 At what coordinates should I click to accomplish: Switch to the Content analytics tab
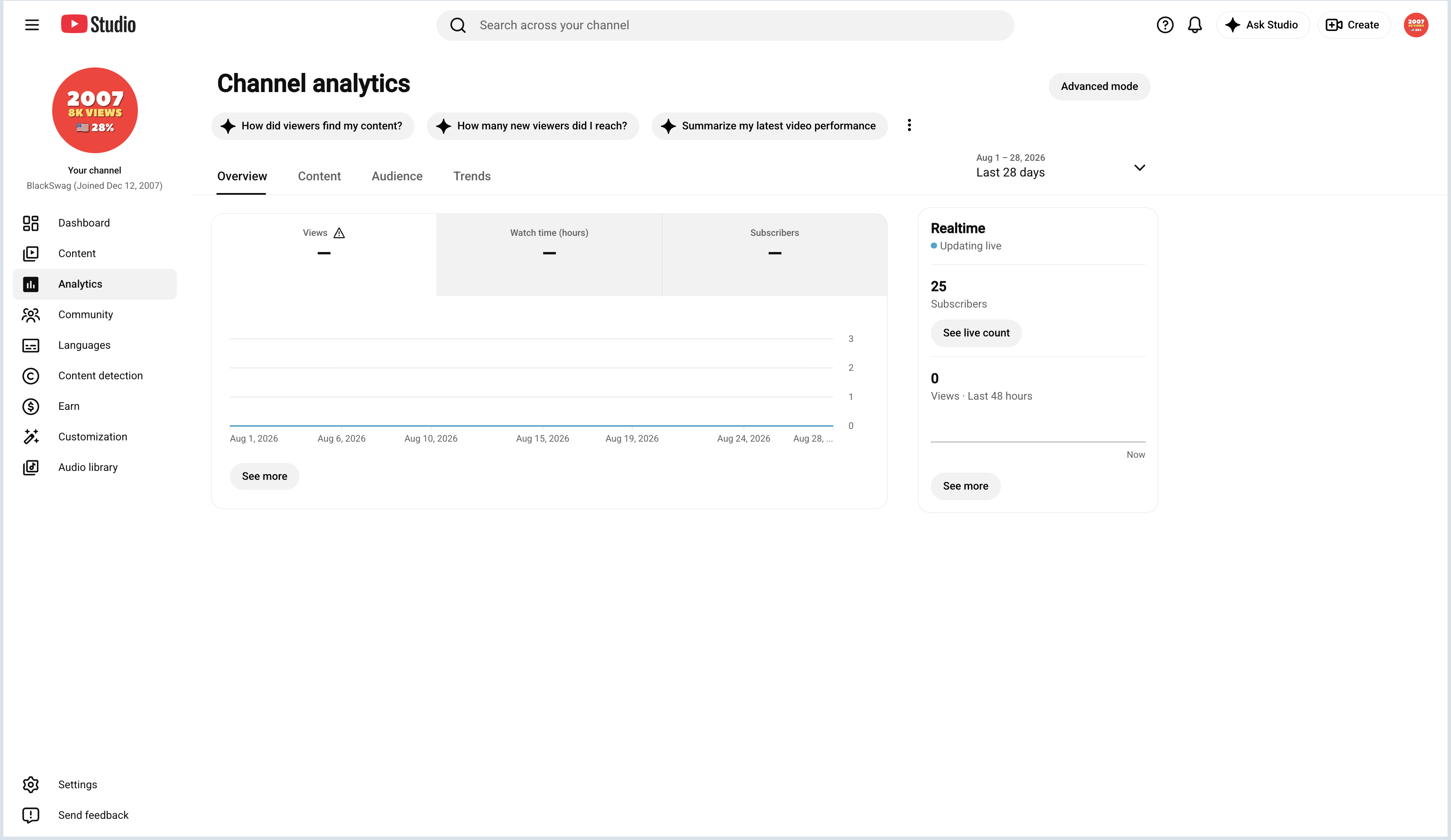pyautogui.click(x=319, y=177)
